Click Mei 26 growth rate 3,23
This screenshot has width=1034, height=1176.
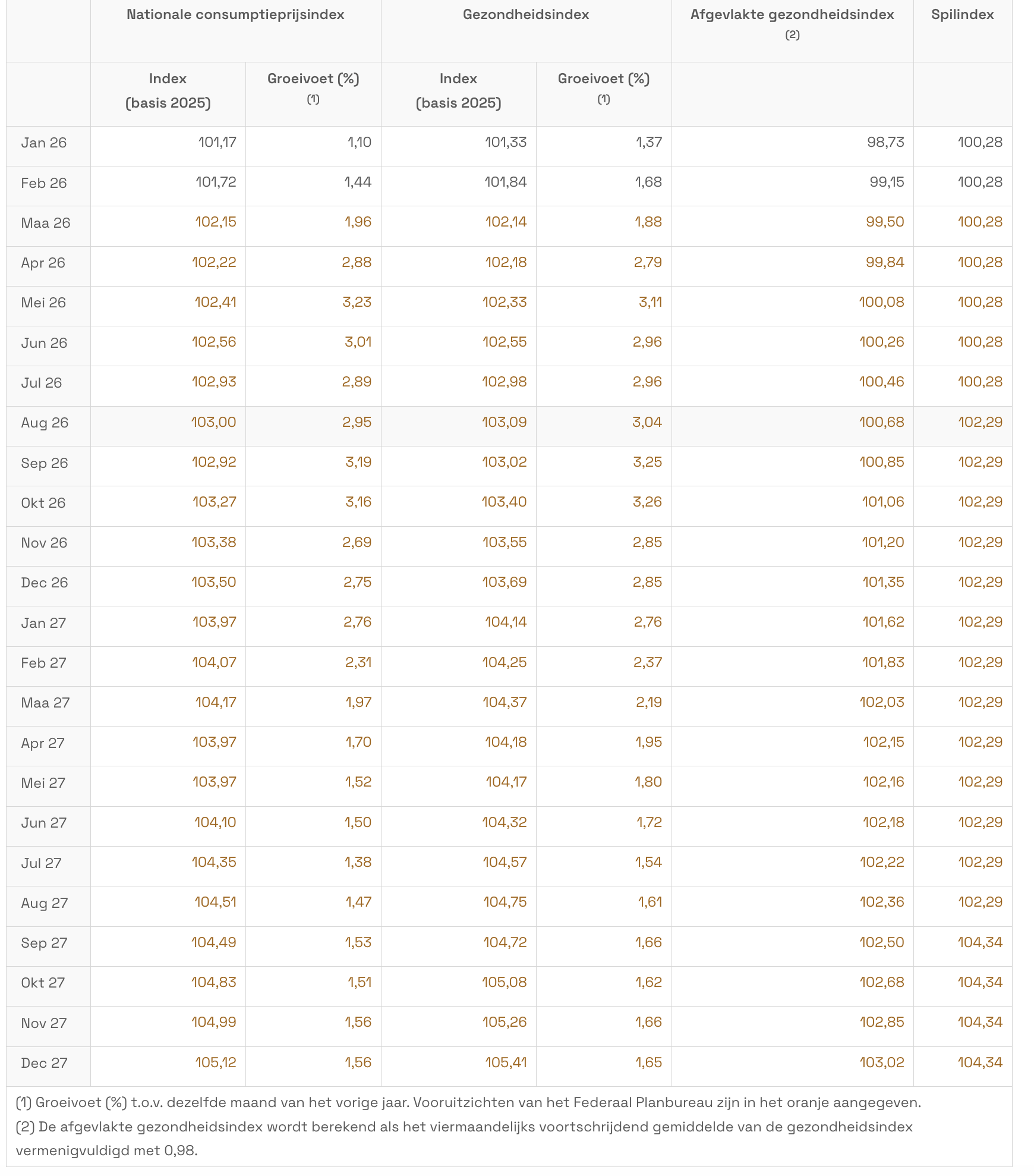[x=357, y=302]
